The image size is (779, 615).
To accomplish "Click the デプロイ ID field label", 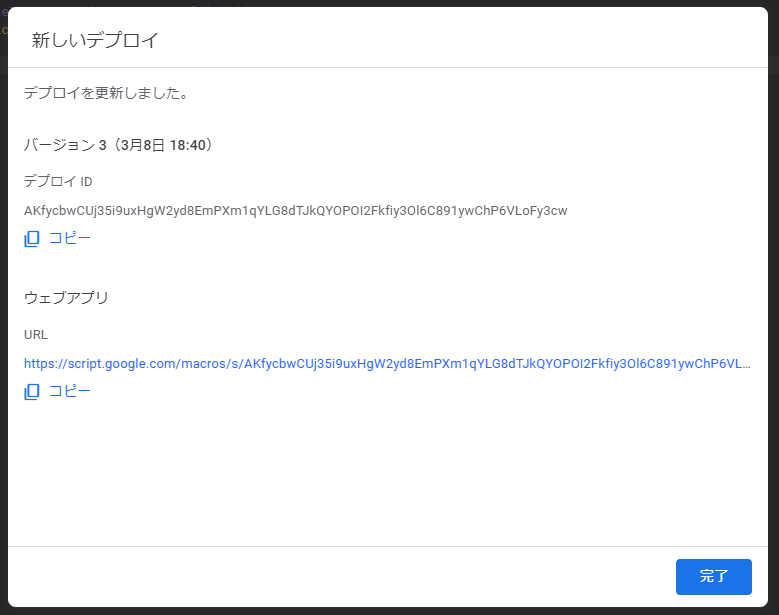I will [x=58, y=181].
